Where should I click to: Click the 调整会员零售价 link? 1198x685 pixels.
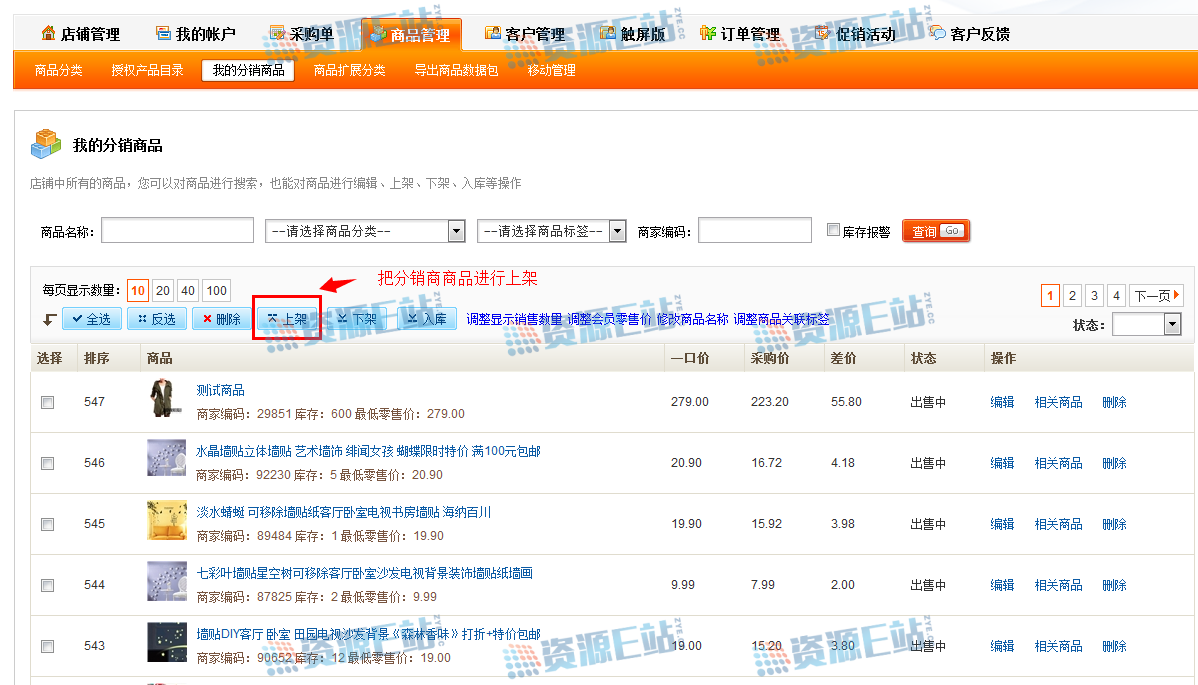(609, 319)
